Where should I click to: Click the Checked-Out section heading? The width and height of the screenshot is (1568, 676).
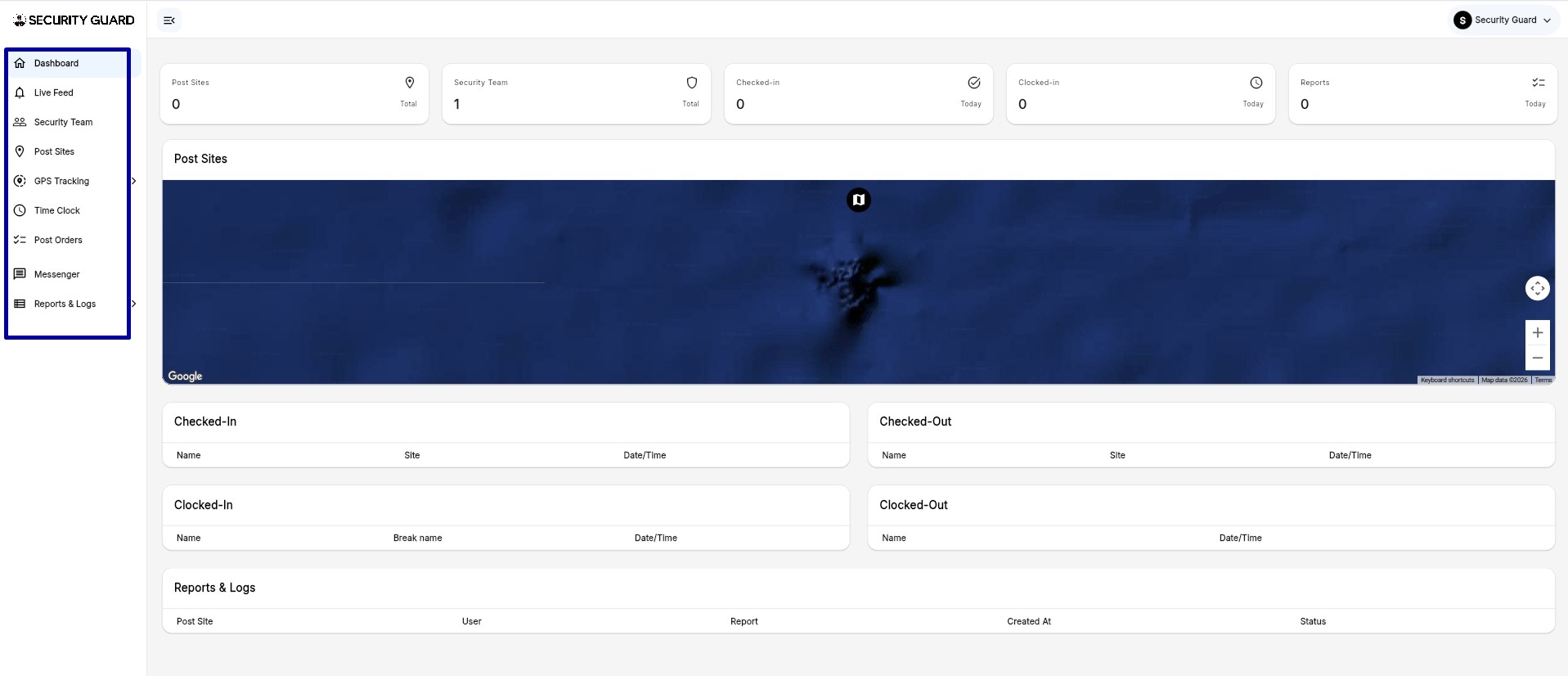click(915, 421)
